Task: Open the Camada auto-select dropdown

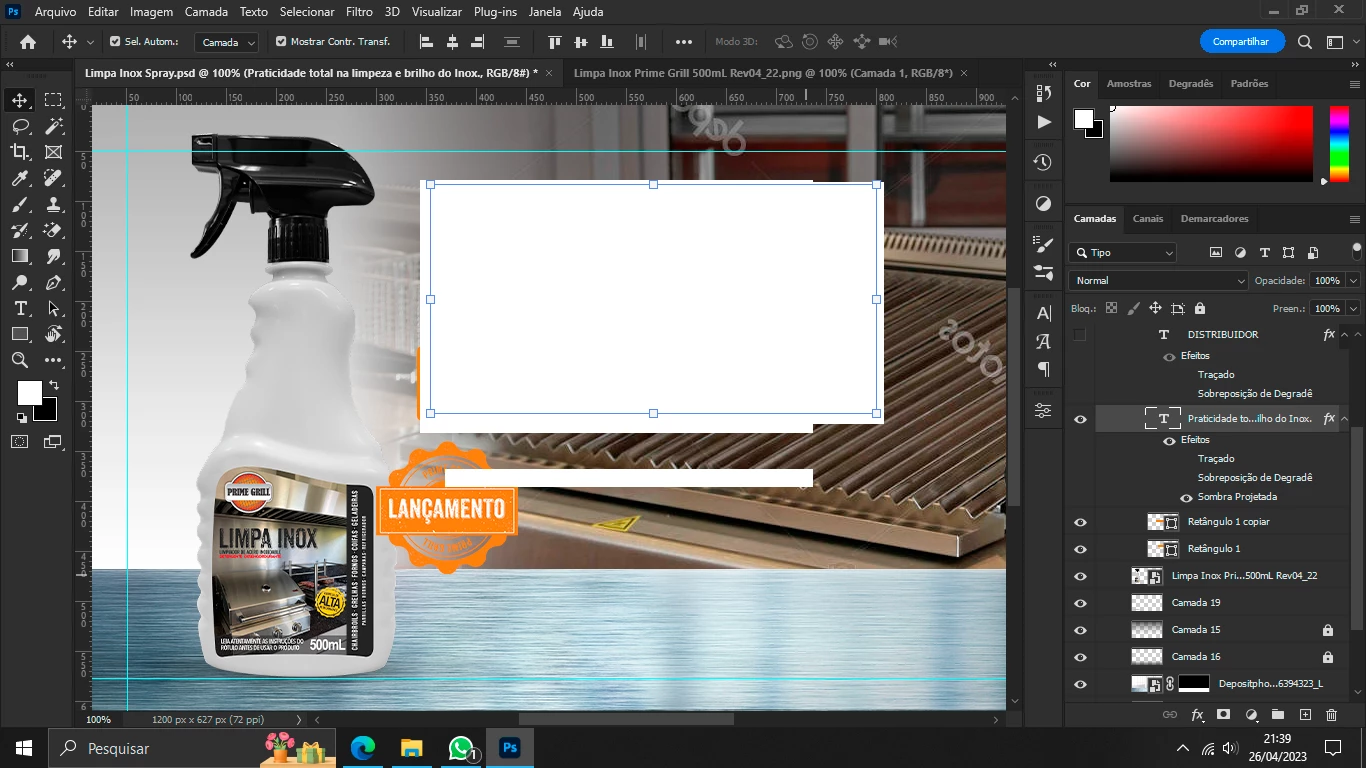Action: (x=227, y=42)
